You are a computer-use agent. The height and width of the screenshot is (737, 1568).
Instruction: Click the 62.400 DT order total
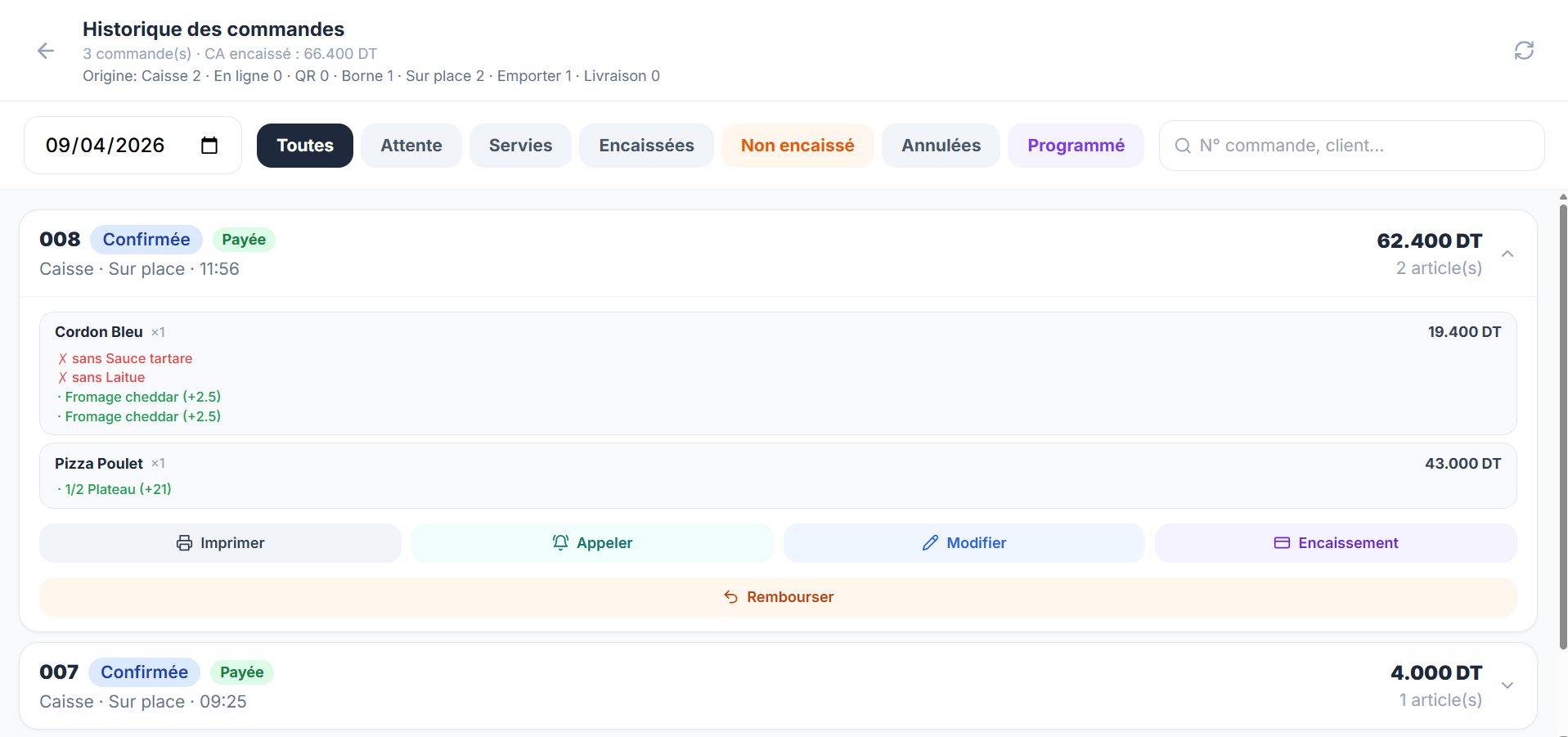coord(1429,241)
